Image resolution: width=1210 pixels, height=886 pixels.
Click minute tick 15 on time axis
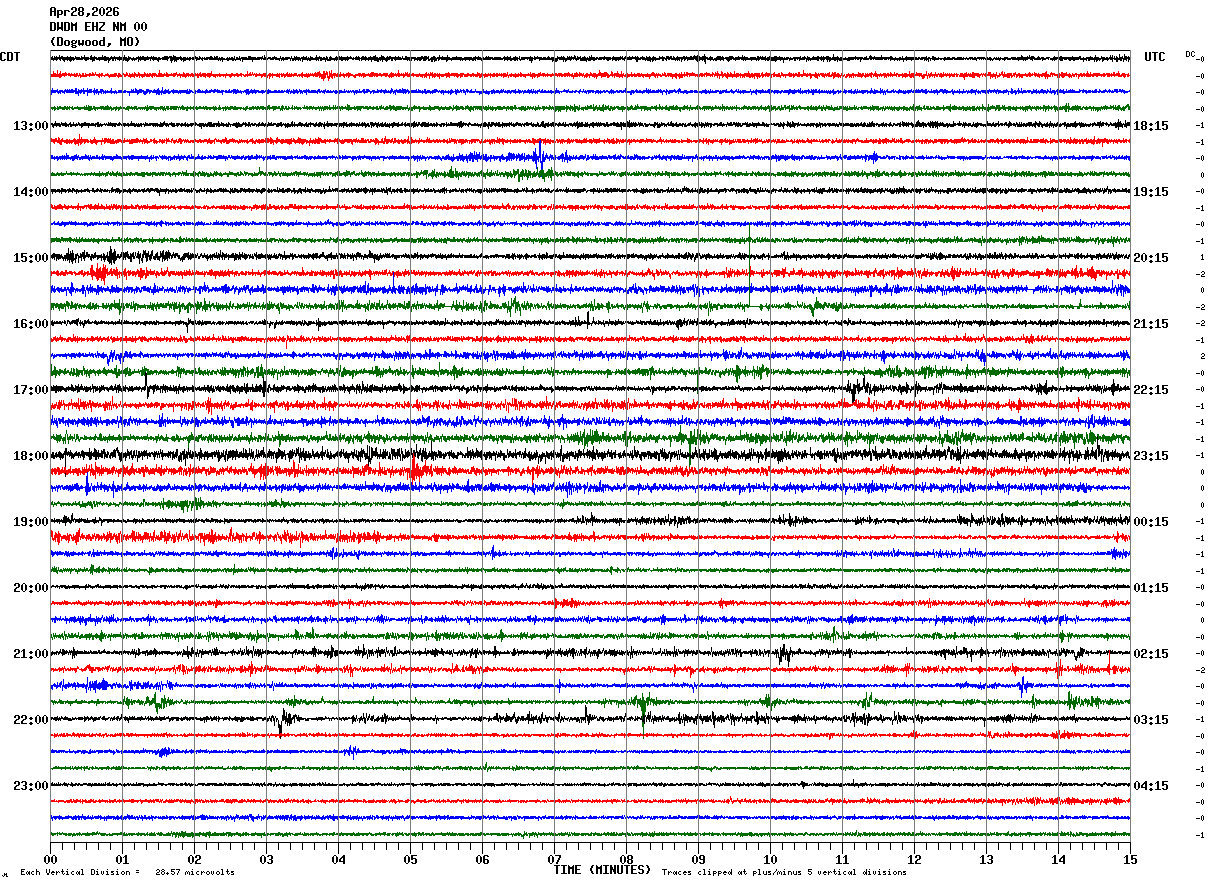1130,859
